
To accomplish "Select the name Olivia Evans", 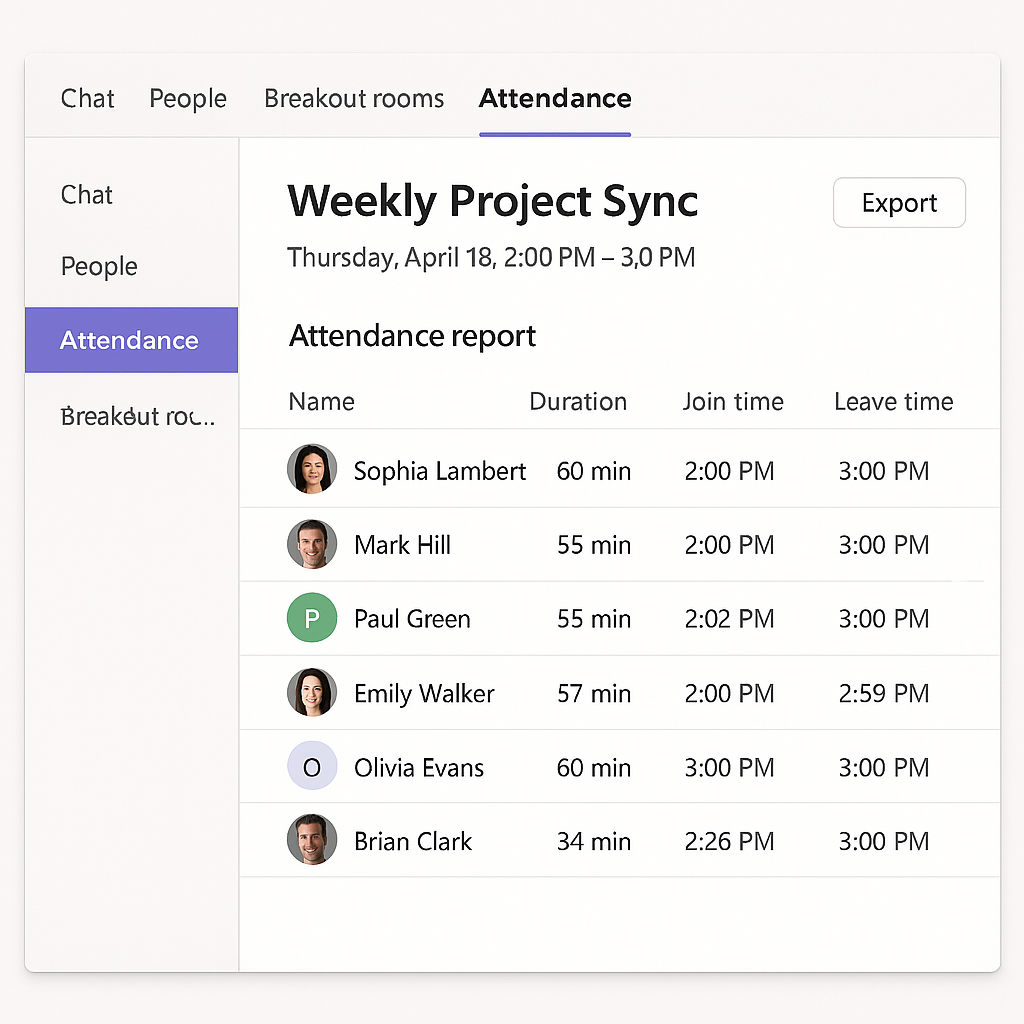I will (x=419, y=767).
